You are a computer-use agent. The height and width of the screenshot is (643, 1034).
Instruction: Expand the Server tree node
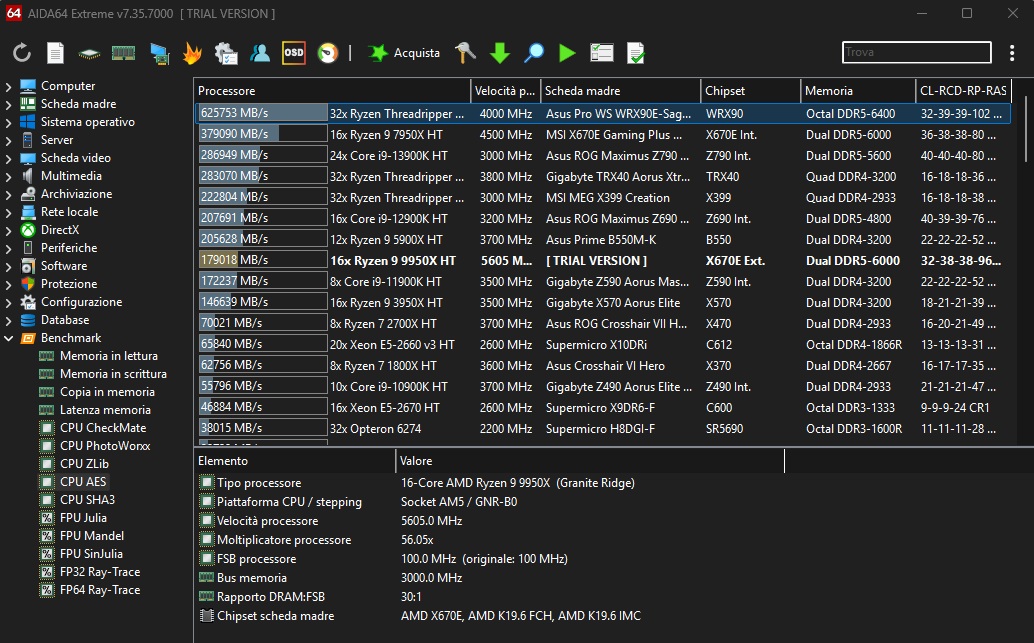9,140
